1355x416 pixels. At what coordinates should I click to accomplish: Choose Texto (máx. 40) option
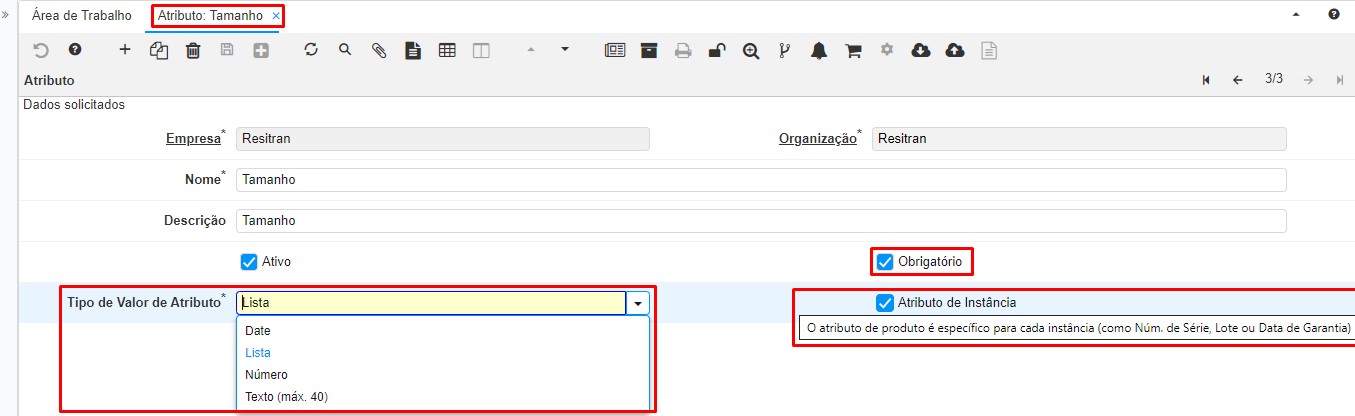click(x=443, y=396)
